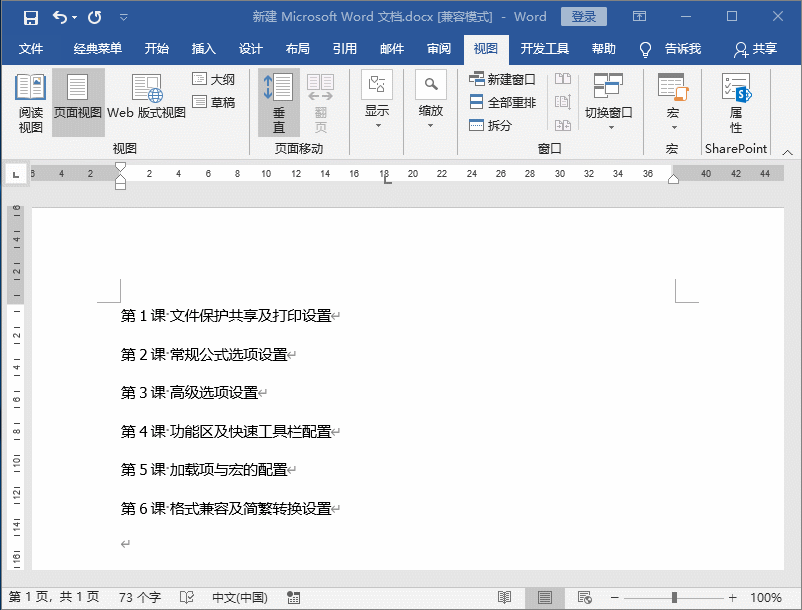Screen dimensions: 802x610
Task: Collapse the ribbon with the chevron
Action: pyautogui.click(x=788, y=152)
